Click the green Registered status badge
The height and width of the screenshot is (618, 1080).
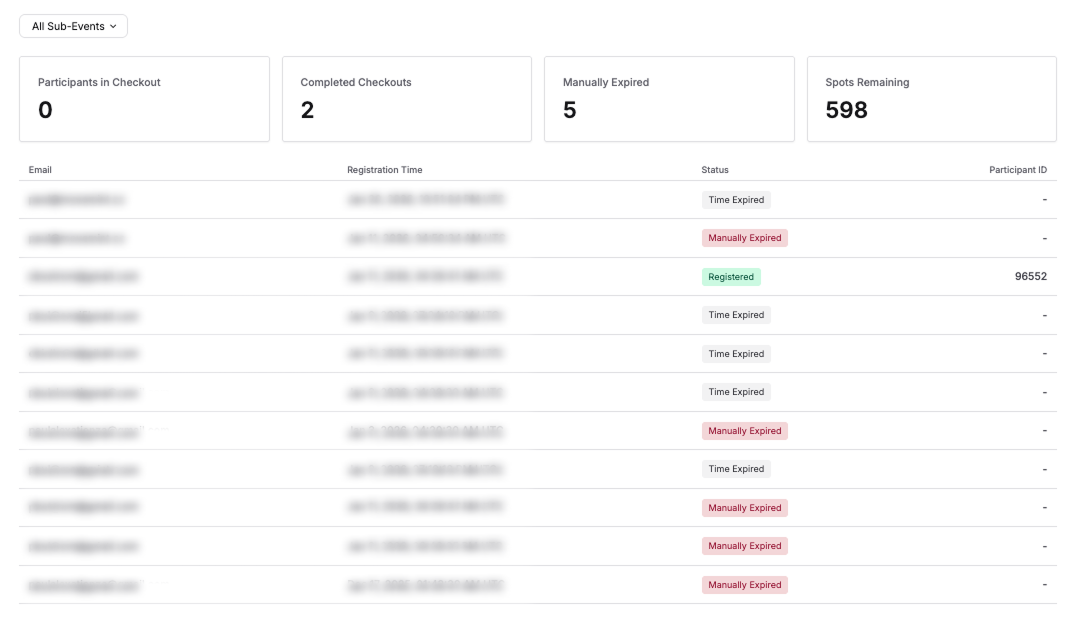tap(731, 277)
